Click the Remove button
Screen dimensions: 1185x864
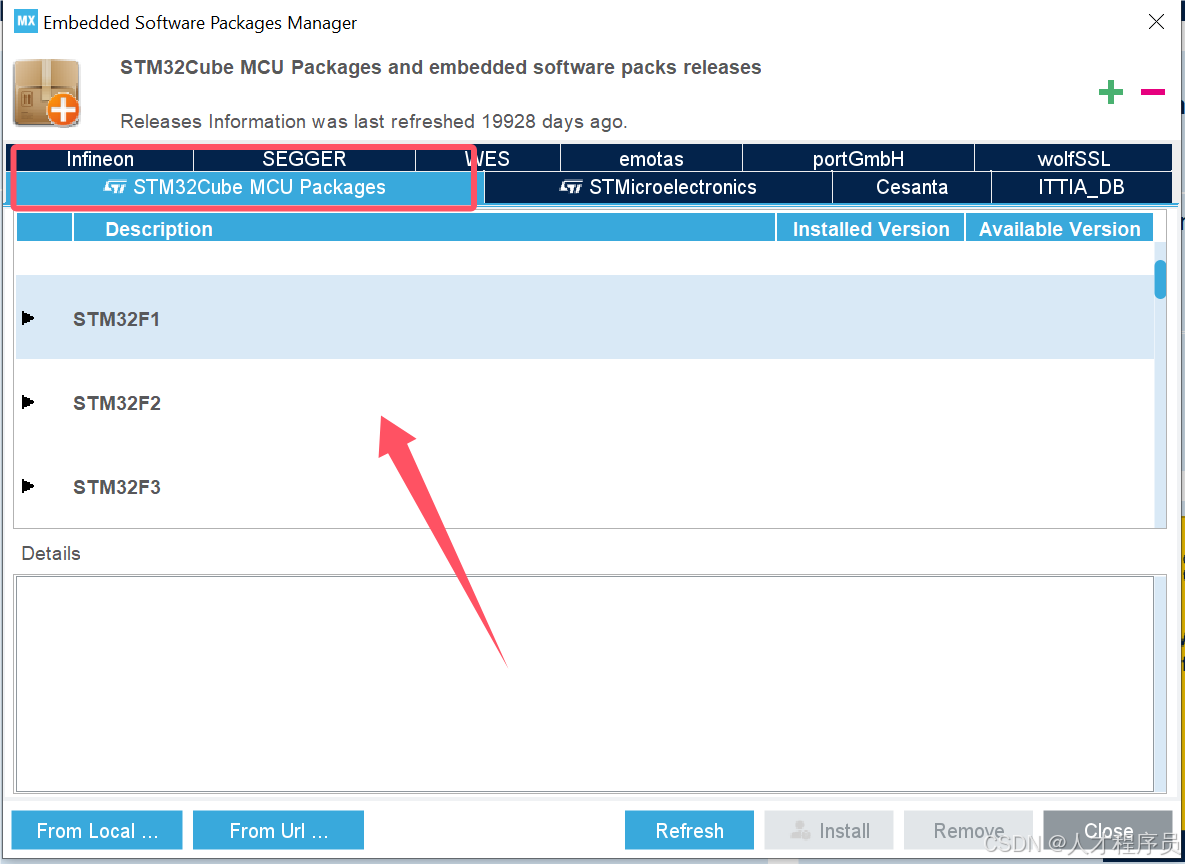click(x=968, y=830)
